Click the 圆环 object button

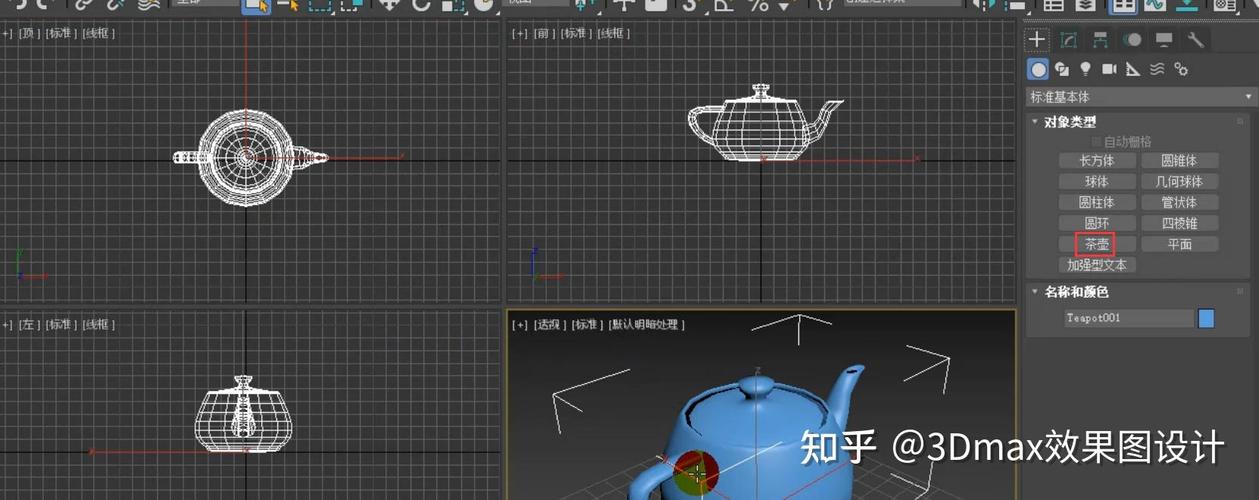pos(1097,224)
